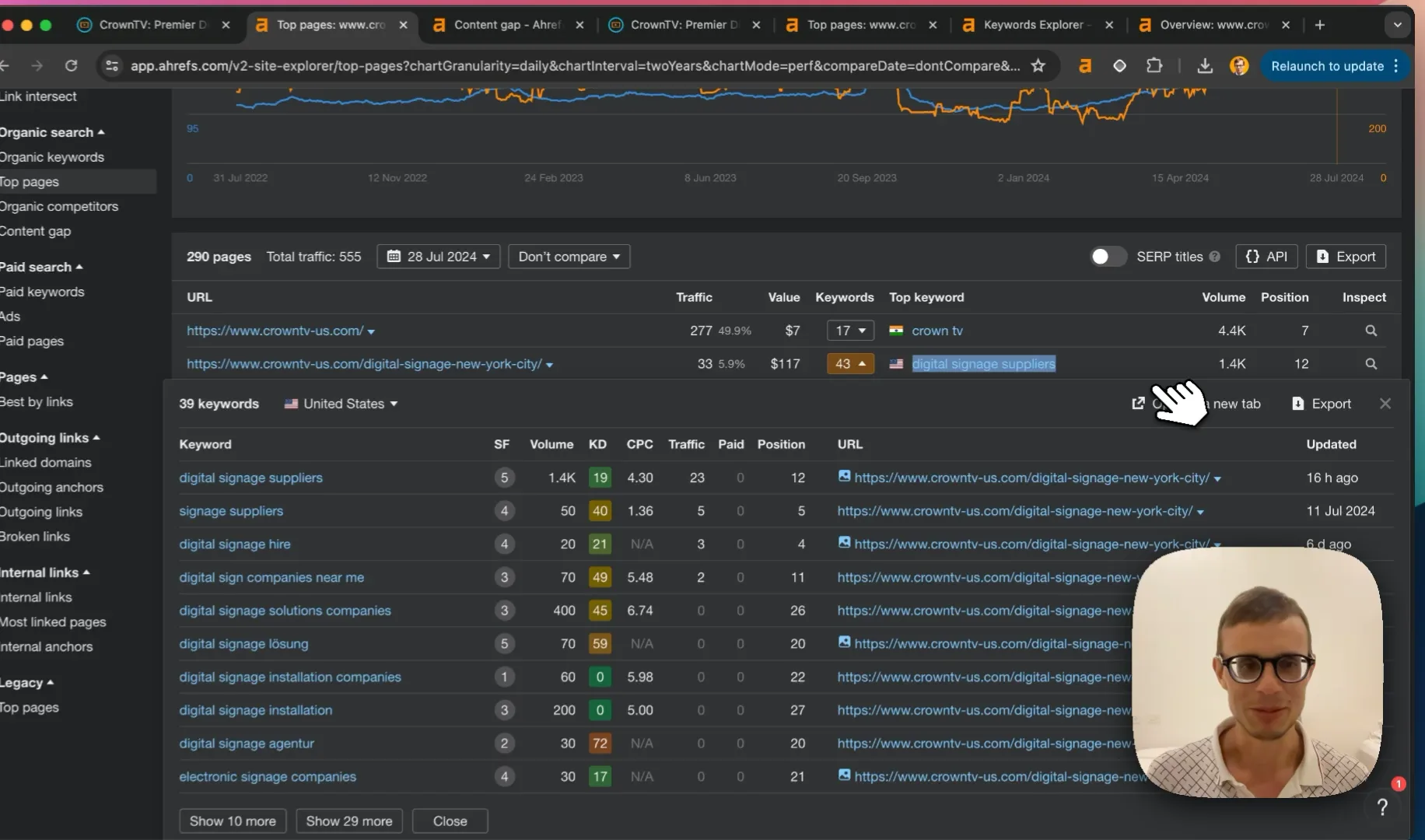Inspect the digital signage suppliers row magnifier
Viewport: 1425px width, 840px height.
coord(1371,364)
